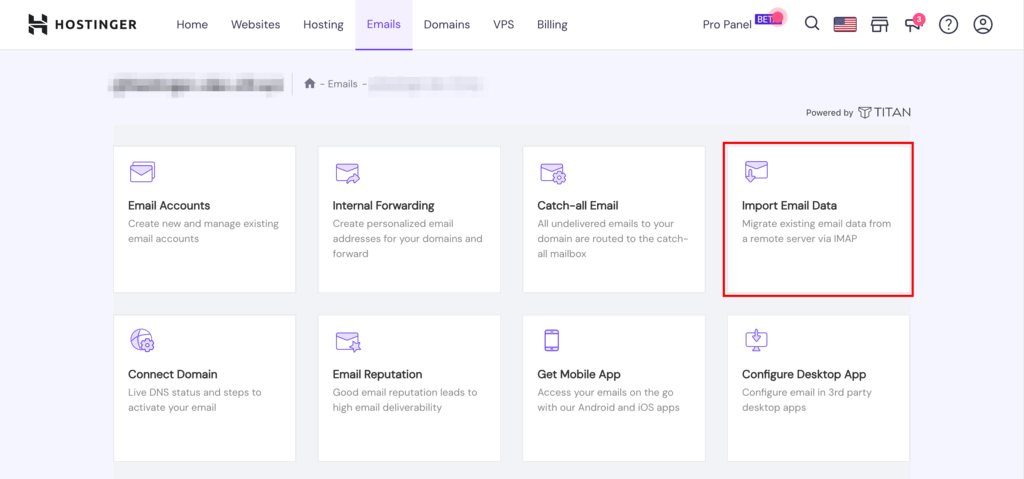Navigate to the VPS section
This screenshot has height=479, width=1024.
click(503, 24)
